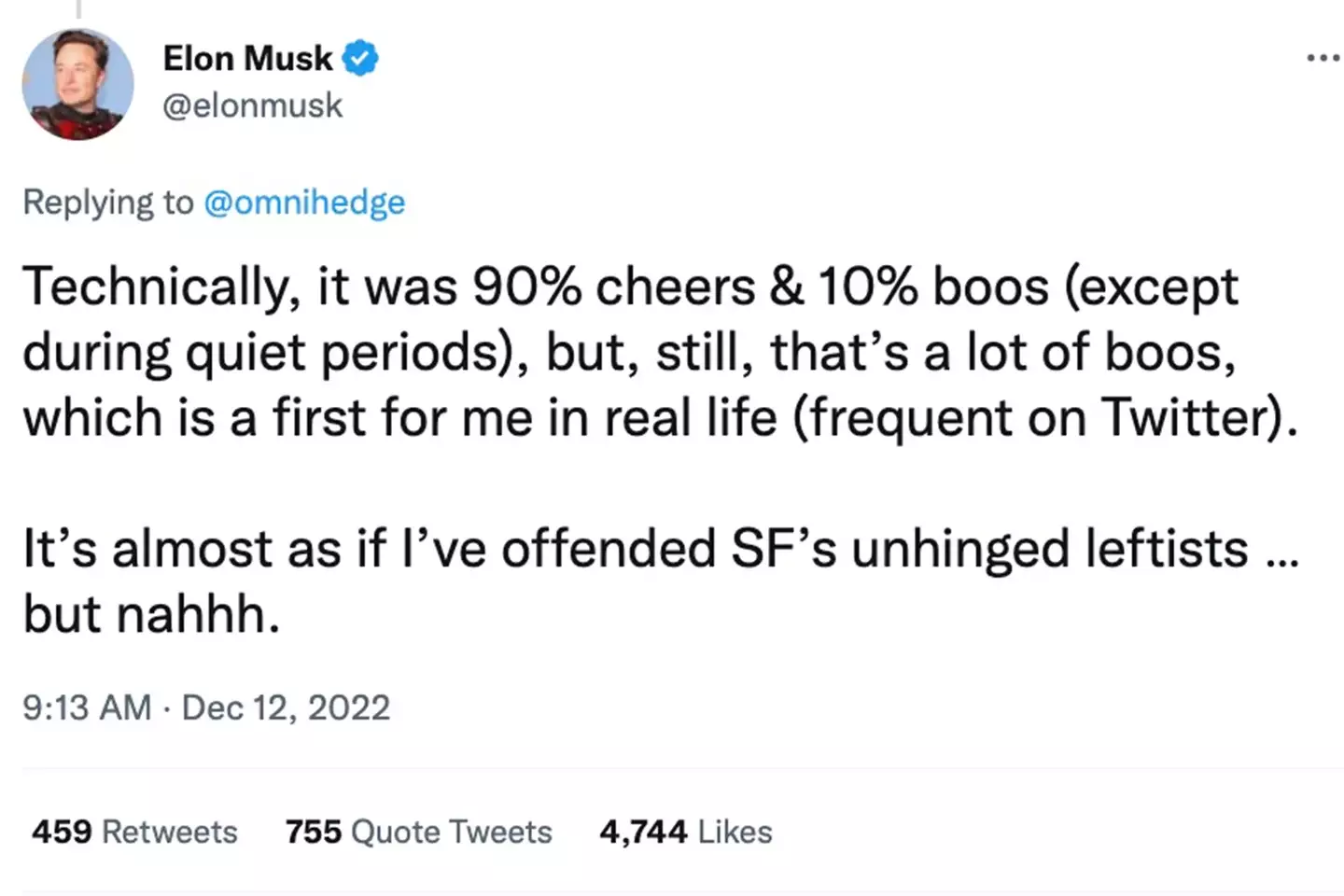View the list of 459 Retweets
The image size is (1344, 896).
coord(135,832)
